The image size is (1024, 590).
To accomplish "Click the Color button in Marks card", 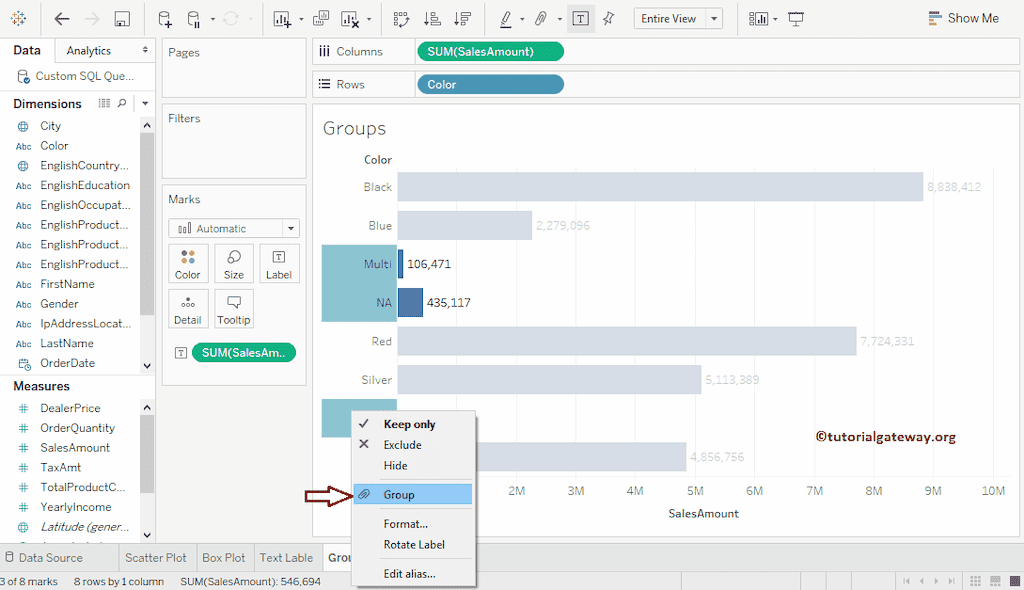I will [x=188, y=264].
